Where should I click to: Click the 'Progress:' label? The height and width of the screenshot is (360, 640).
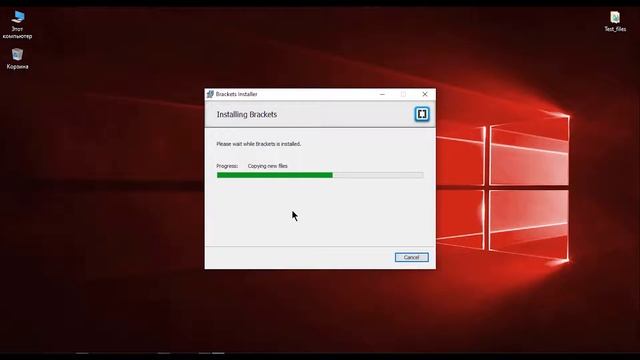(x=227, y=166)
